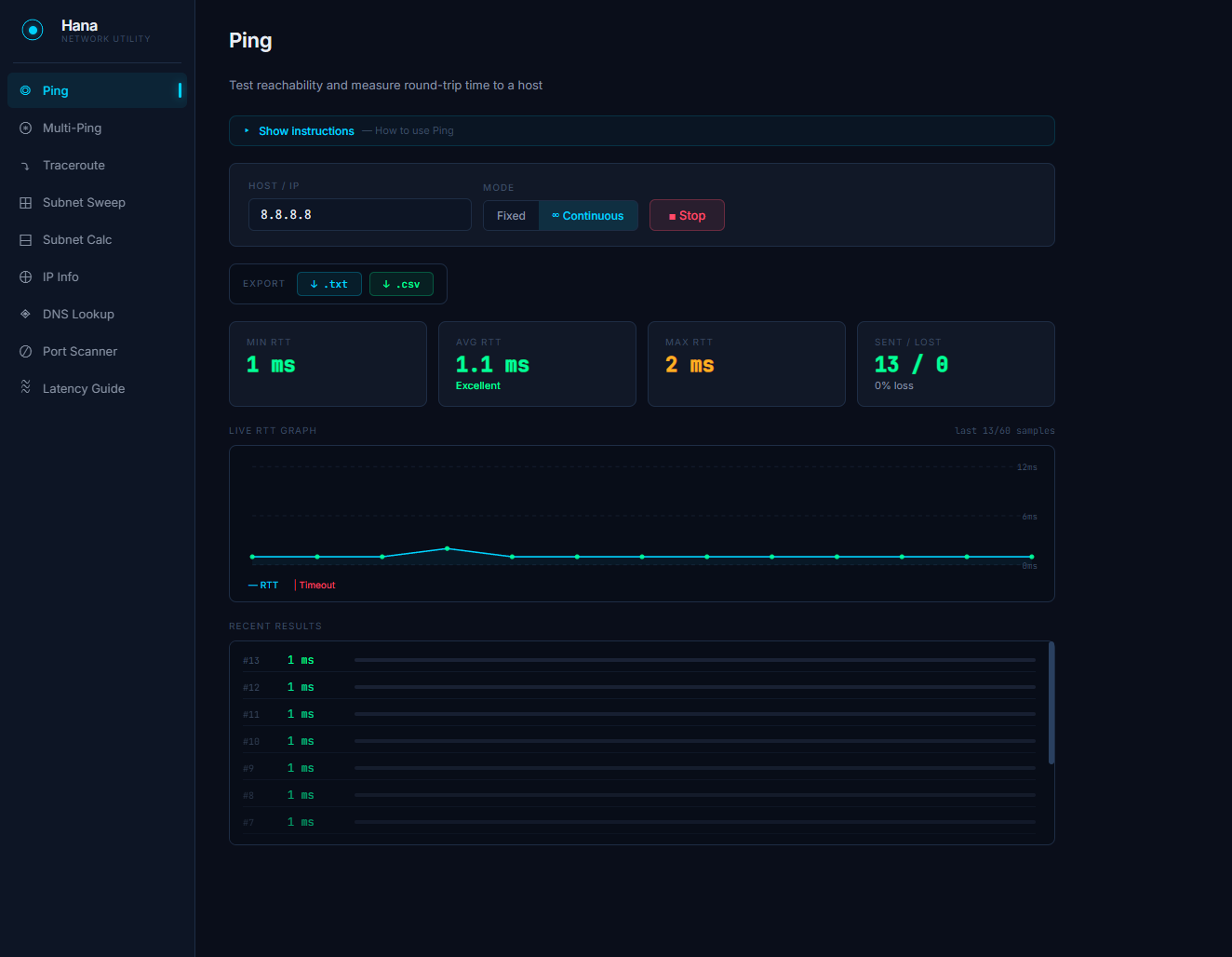Viewport: 1232px width, 957px height.
Task: Stop the running ping
Action: pos(687,215)
